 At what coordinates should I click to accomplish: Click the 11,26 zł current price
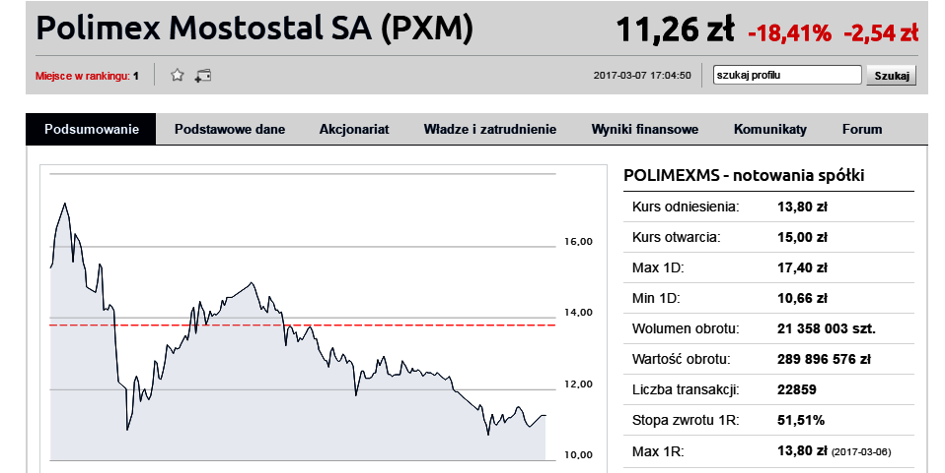point(676,30)
